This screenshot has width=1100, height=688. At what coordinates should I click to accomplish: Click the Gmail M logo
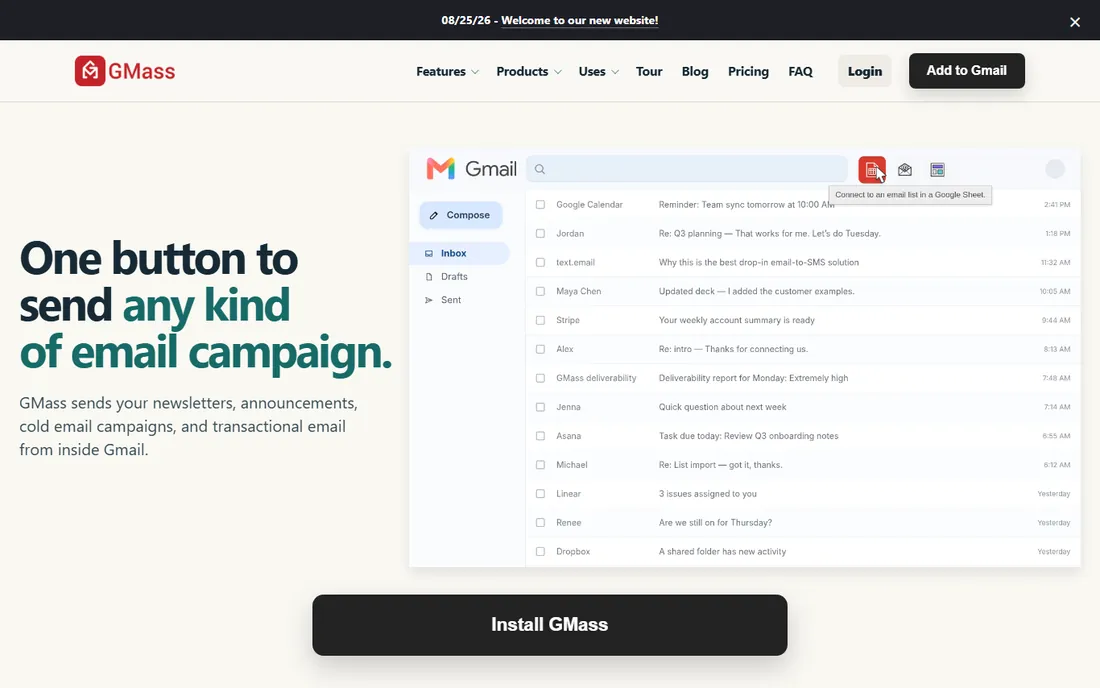point(441,168)
